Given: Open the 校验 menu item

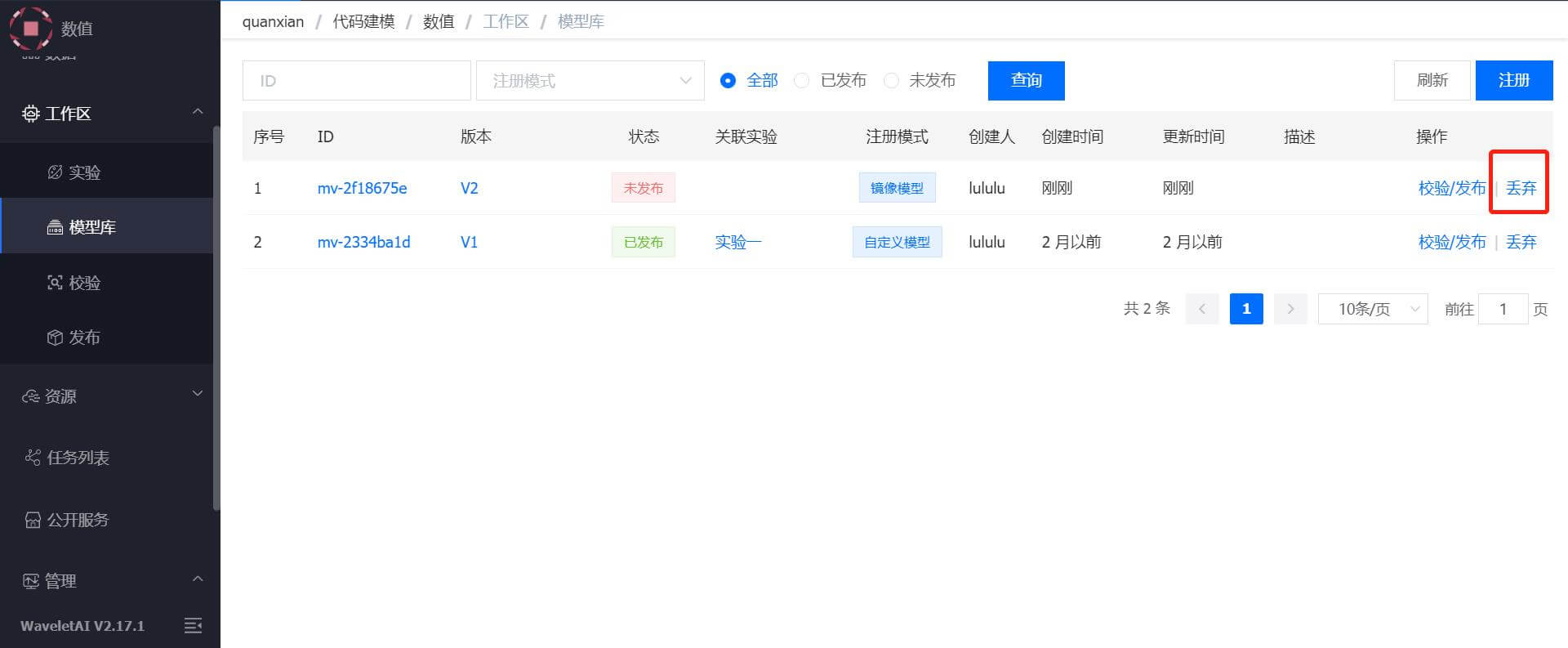Looking at the screenshot, I should (x=106, y=282).
